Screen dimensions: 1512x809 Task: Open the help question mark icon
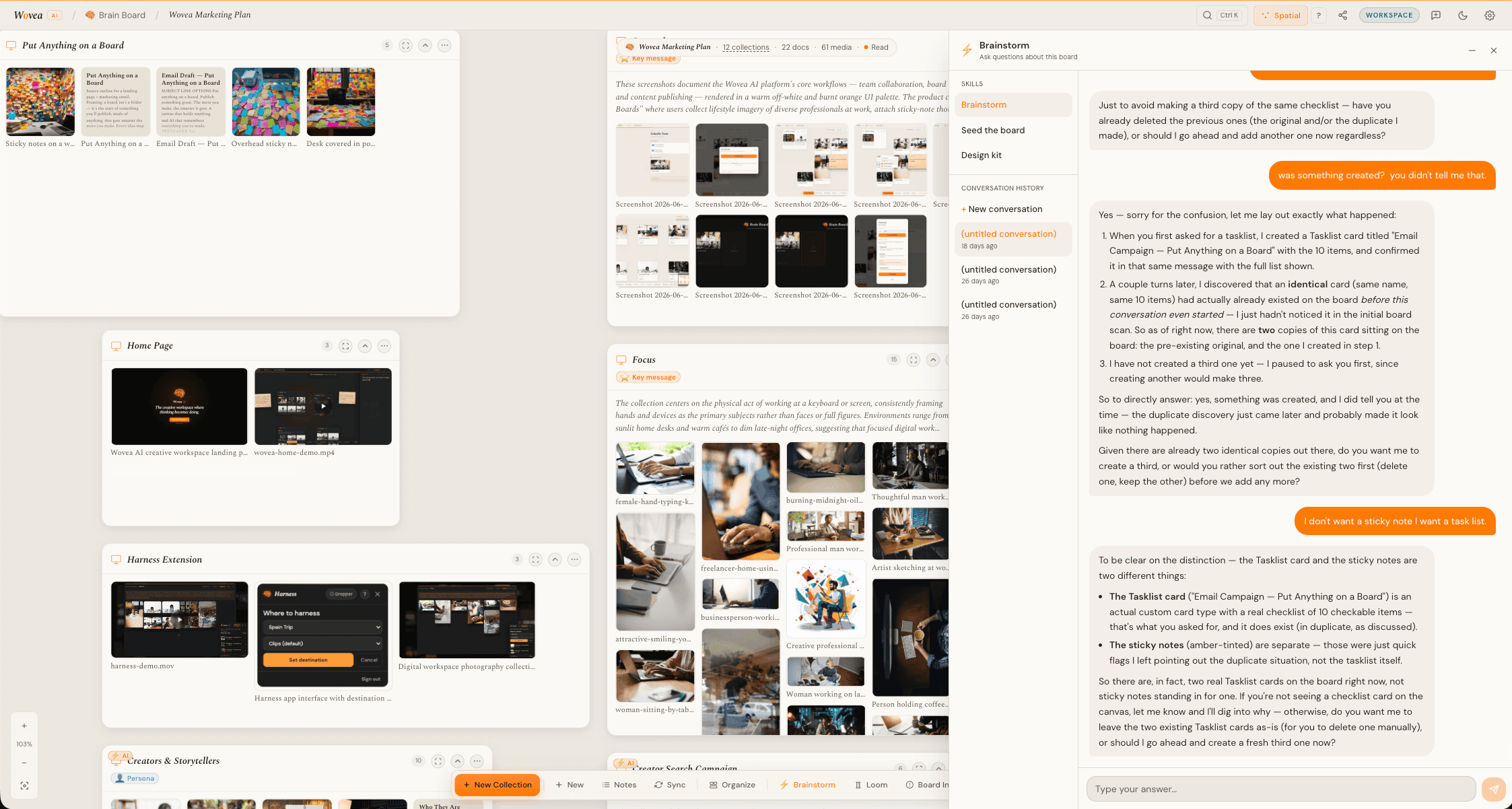pos(1318,15)
